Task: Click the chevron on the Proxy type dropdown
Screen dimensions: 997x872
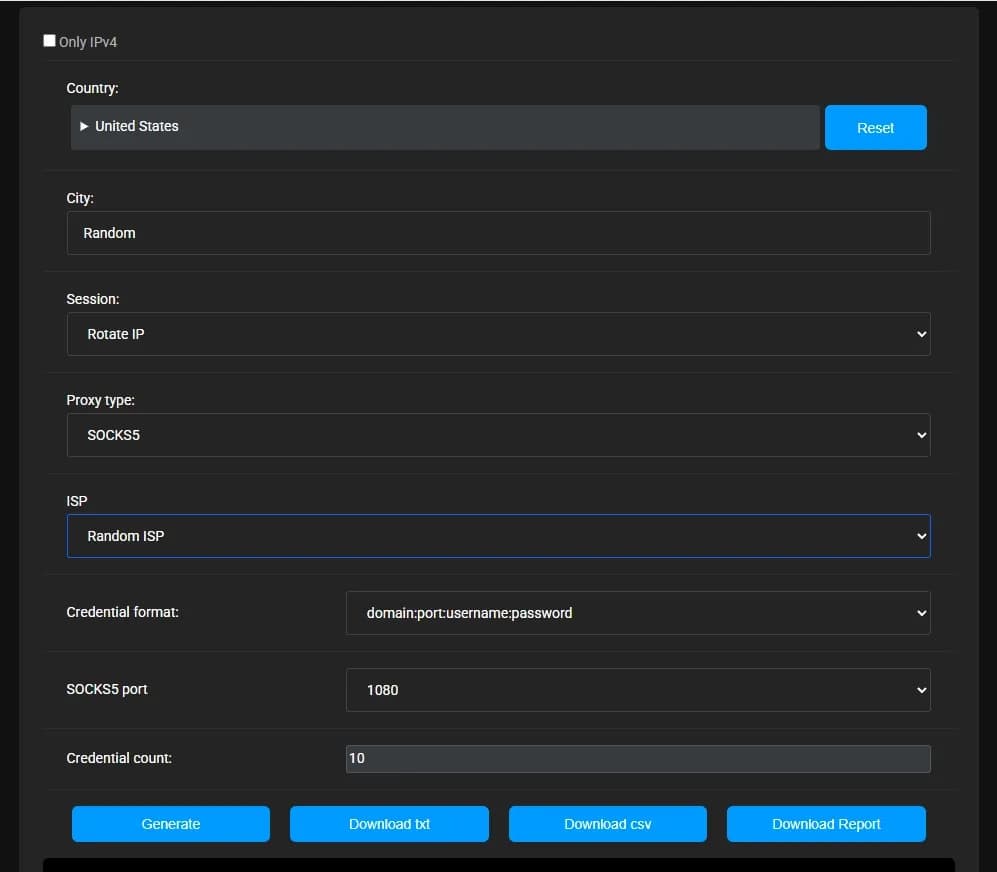Action: click(921, 435)
